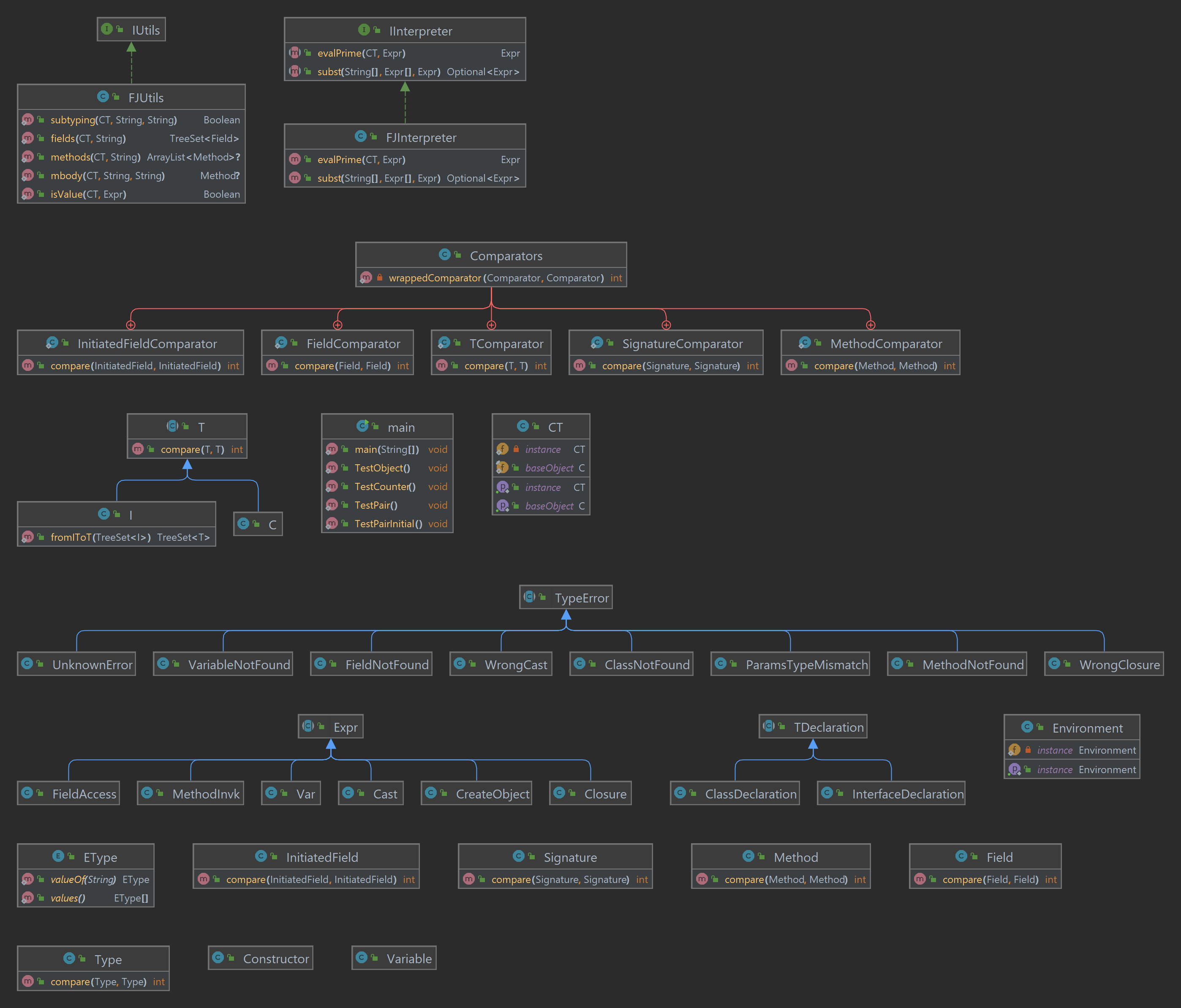Click the abstract class icon beside T
This screenshot has height=1008, width=1181.
pos(173,426)
